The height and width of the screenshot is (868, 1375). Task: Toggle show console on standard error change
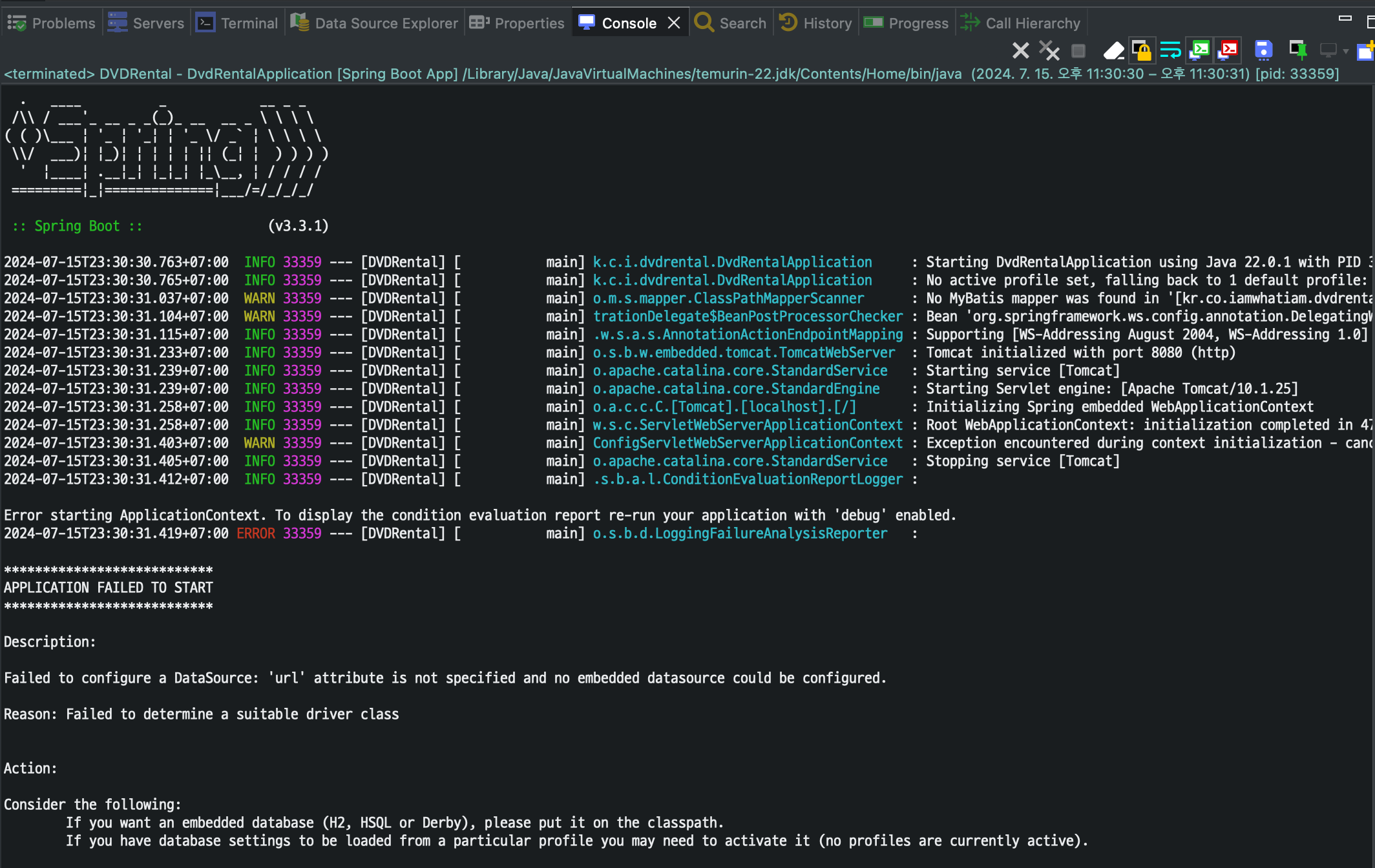(x=1228, y=50)
